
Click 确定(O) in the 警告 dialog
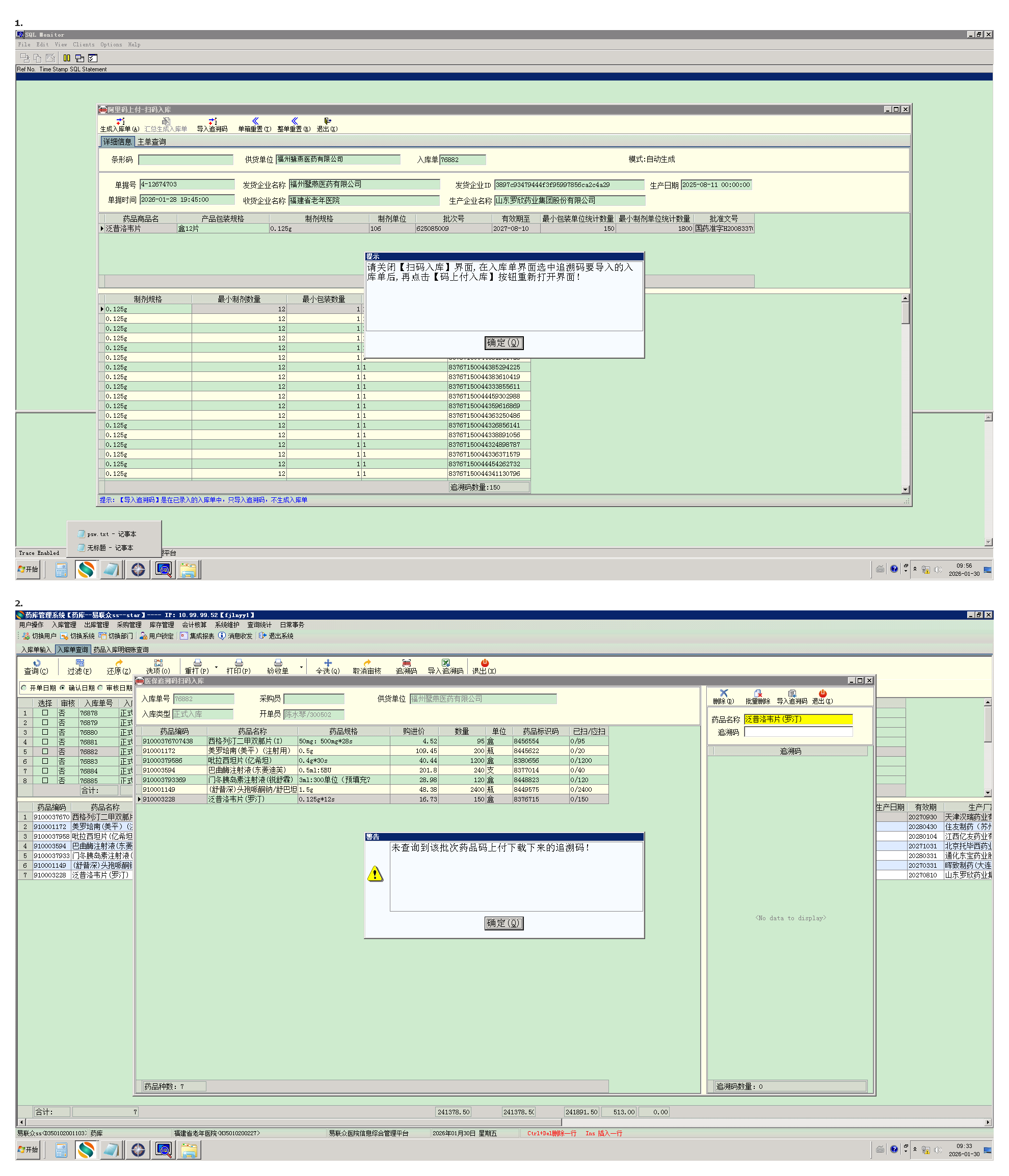click(x=504, y=923)
